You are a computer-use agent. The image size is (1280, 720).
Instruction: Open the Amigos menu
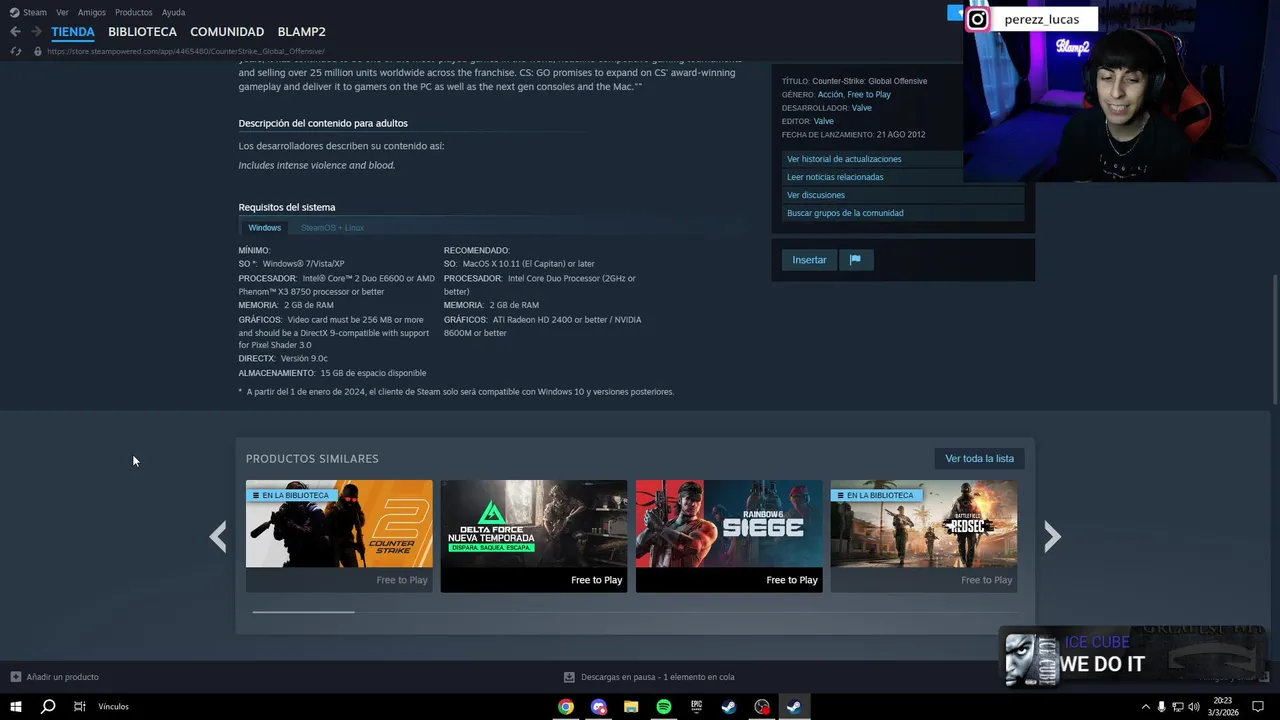click(92, 13)
